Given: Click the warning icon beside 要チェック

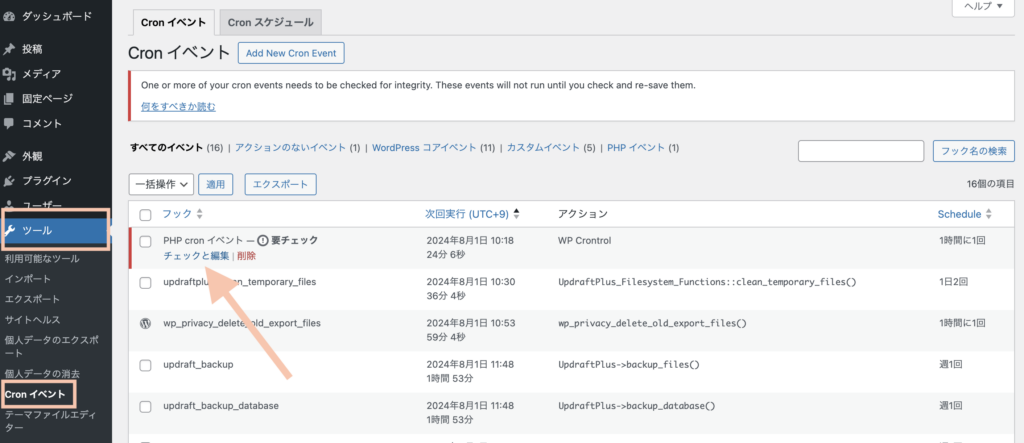Looking at the screenshot, I should (x=263, y=240).
